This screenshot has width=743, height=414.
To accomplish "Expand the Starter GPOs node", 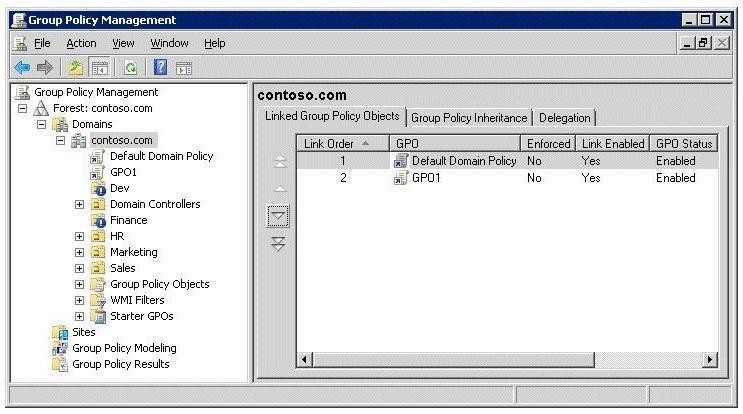I will [79, 316].
